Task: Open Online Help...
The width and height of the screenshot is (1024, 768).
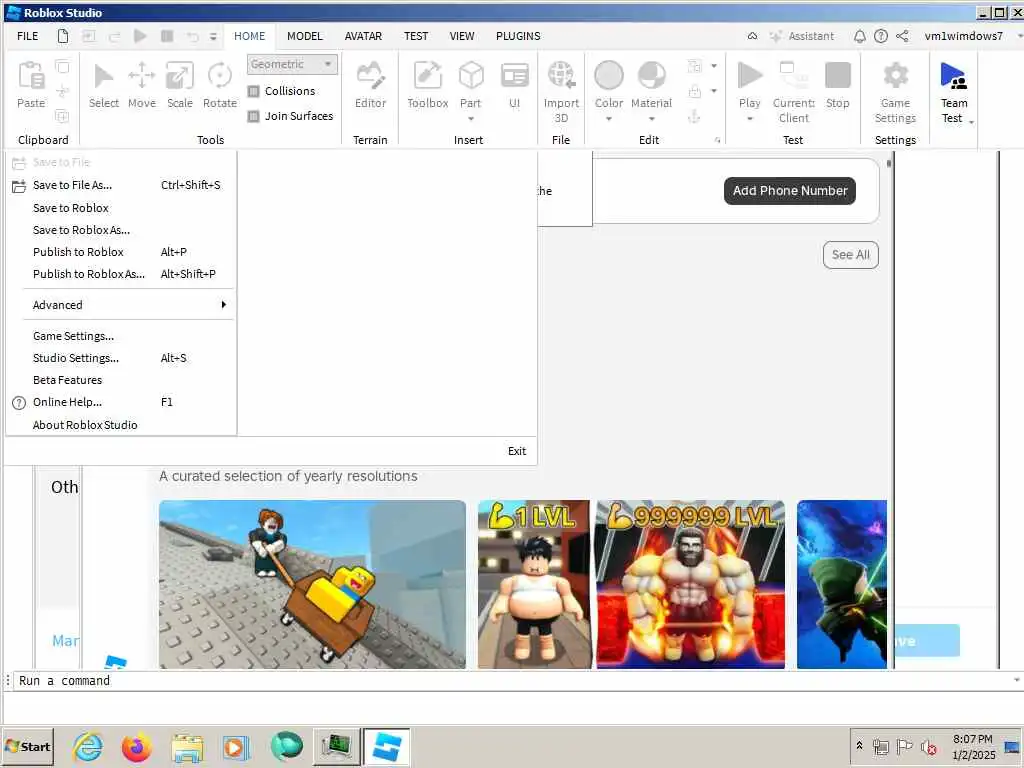Action: (121, 402)
